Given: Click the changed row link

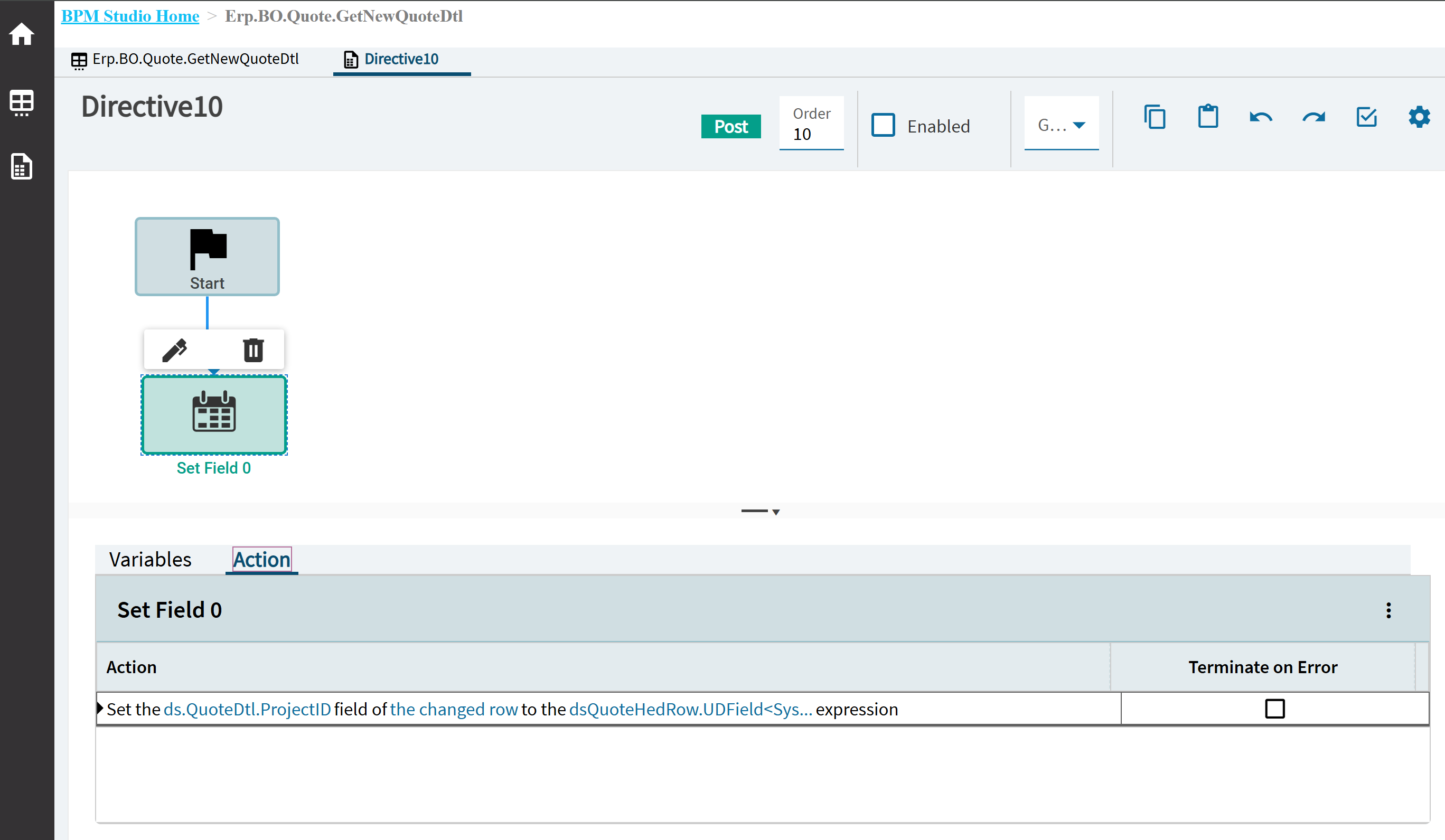Looking at the screenshot, I should click(454, 709).
